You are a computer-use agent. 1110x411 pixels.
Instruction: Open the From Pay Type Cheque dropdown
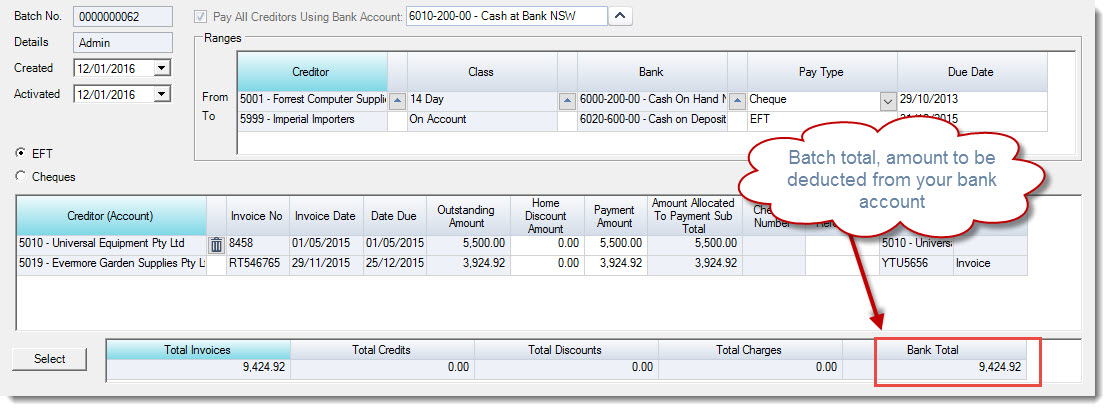point(888,101)
